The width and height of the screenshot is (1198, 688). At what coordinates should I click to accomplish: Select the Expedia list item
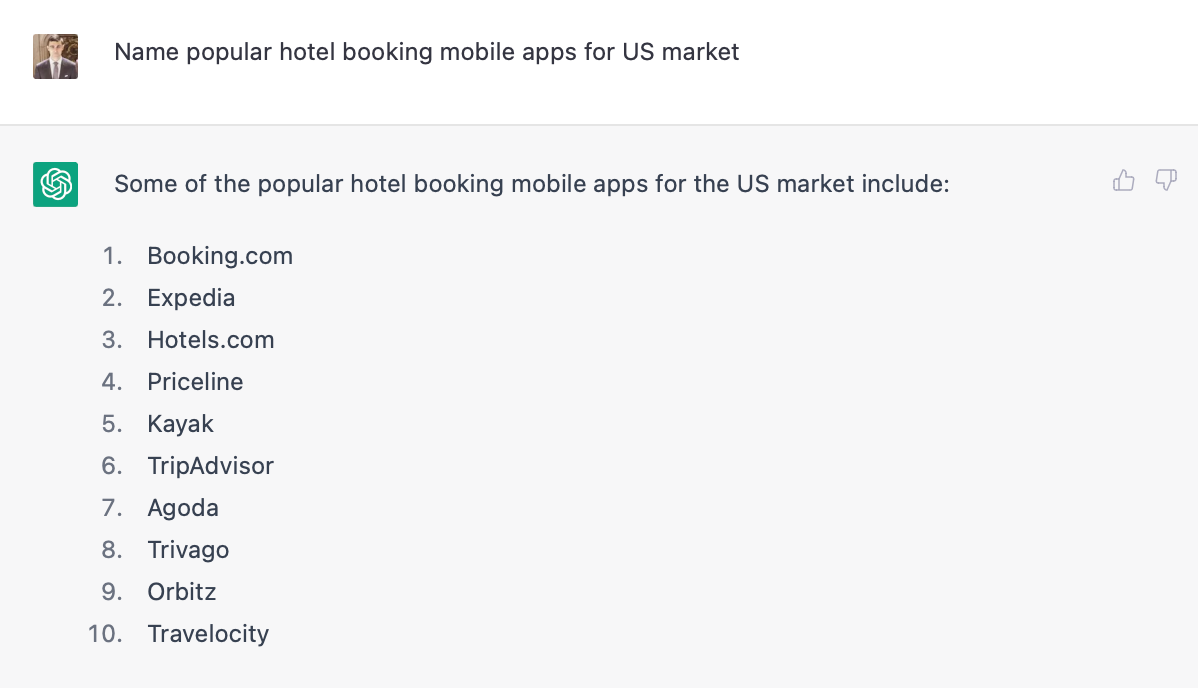tap(191, 298)
